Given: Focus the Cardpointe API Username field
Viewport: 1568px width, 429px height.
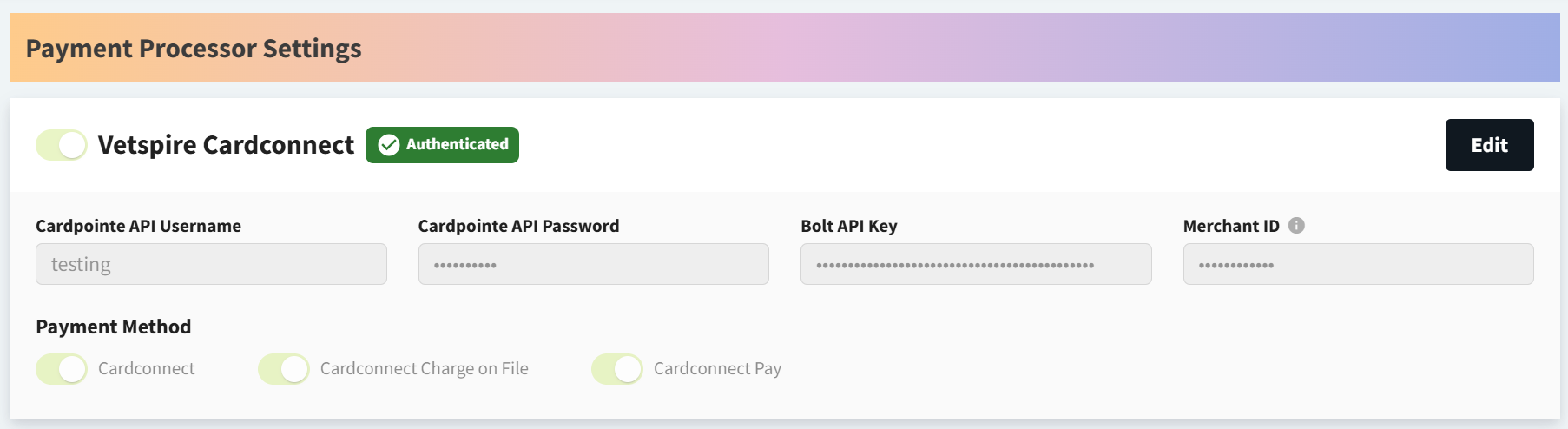Looking at the screenshot, I should (x=211, y=264).
